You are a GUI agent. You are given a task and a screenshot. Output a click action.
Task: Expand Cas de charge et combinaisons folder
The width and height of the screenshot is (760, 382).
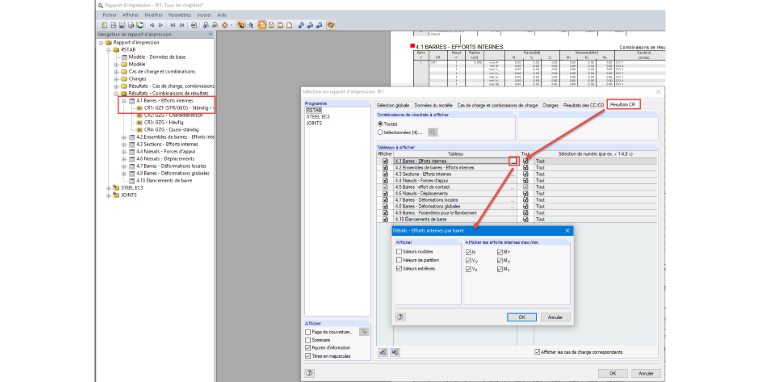click(116, 71)
